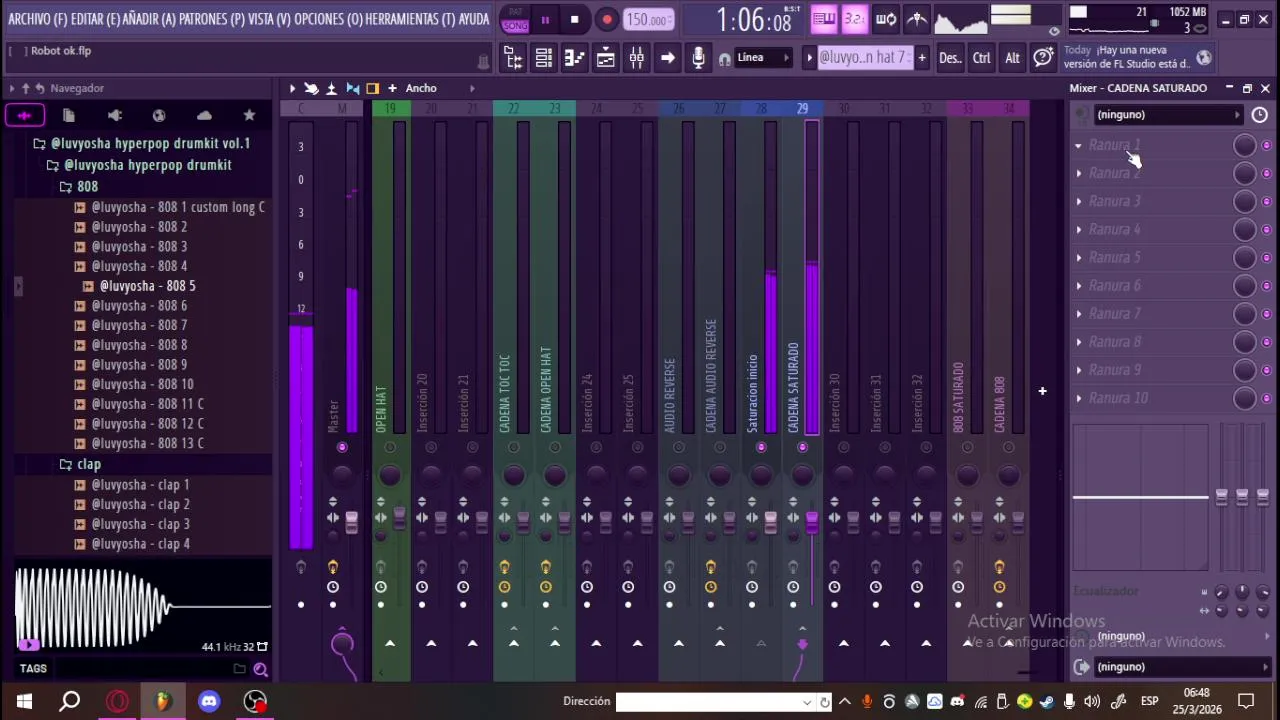Add new pattern with the plus button
Image resolution: width=1280 pixels, height=720 pixels.
click(x=921, y=58)
